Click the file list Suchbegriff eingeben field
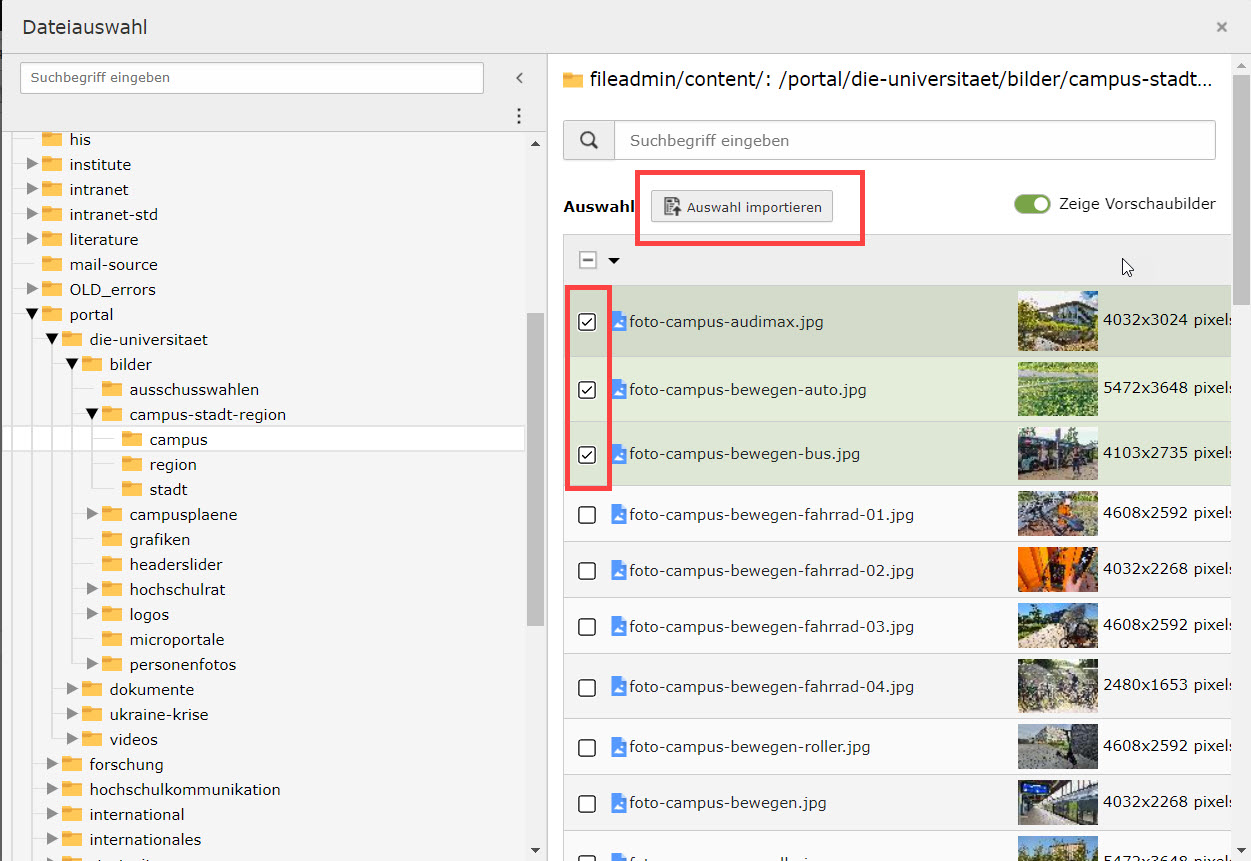 point(914,141)
